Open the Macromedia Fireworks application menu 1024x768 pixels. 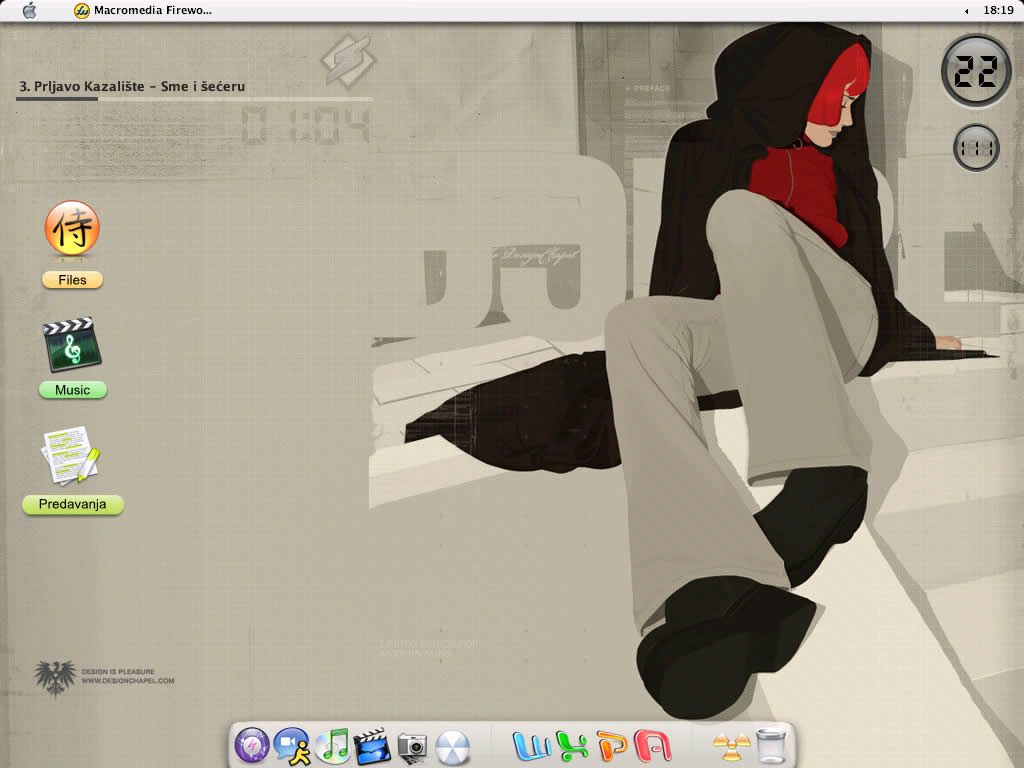pyautogui.click(x=143, y=10)
